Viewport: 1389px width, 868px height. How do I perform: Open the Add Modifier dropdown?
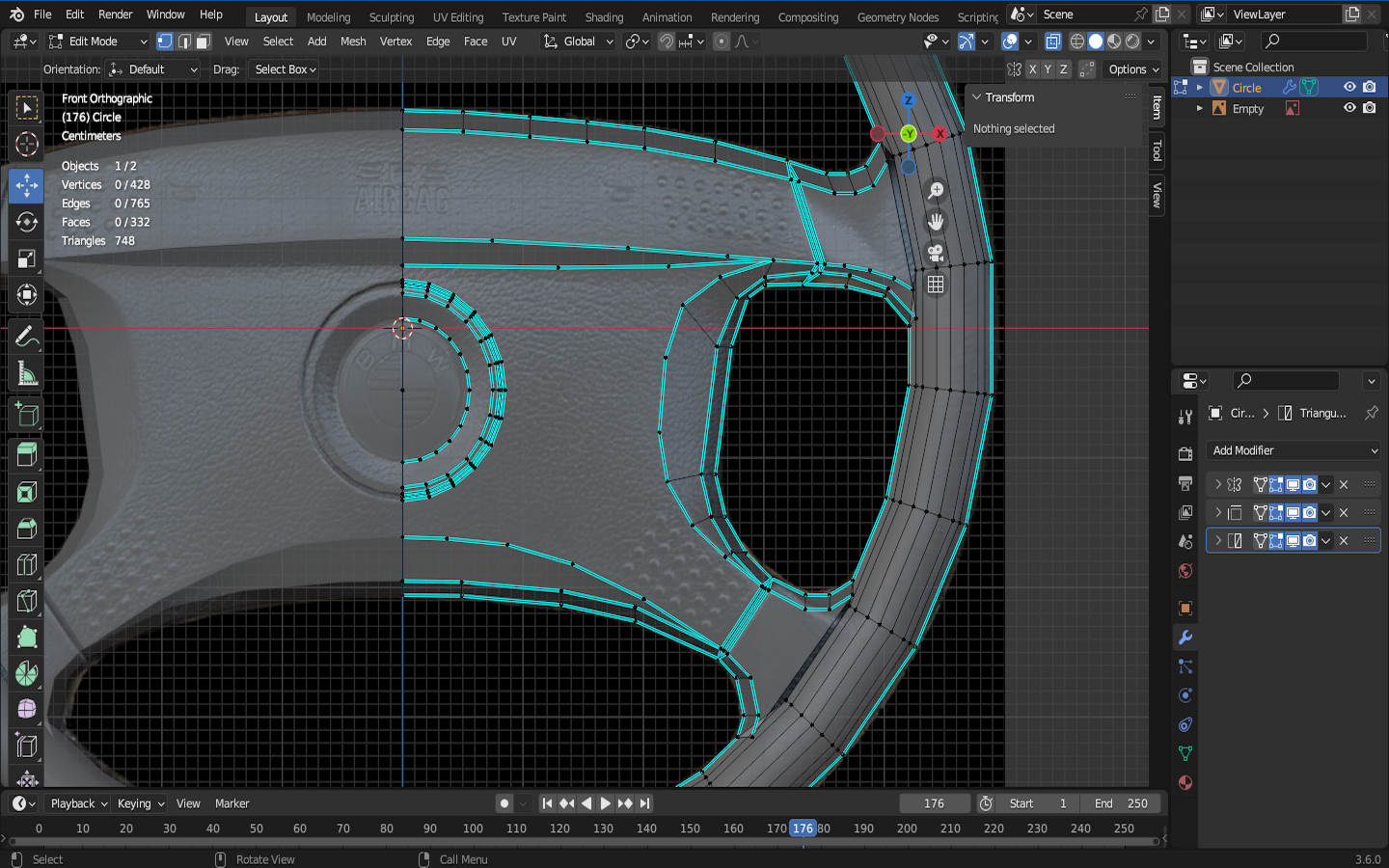pyautogui.click(x=1294, y=450)
